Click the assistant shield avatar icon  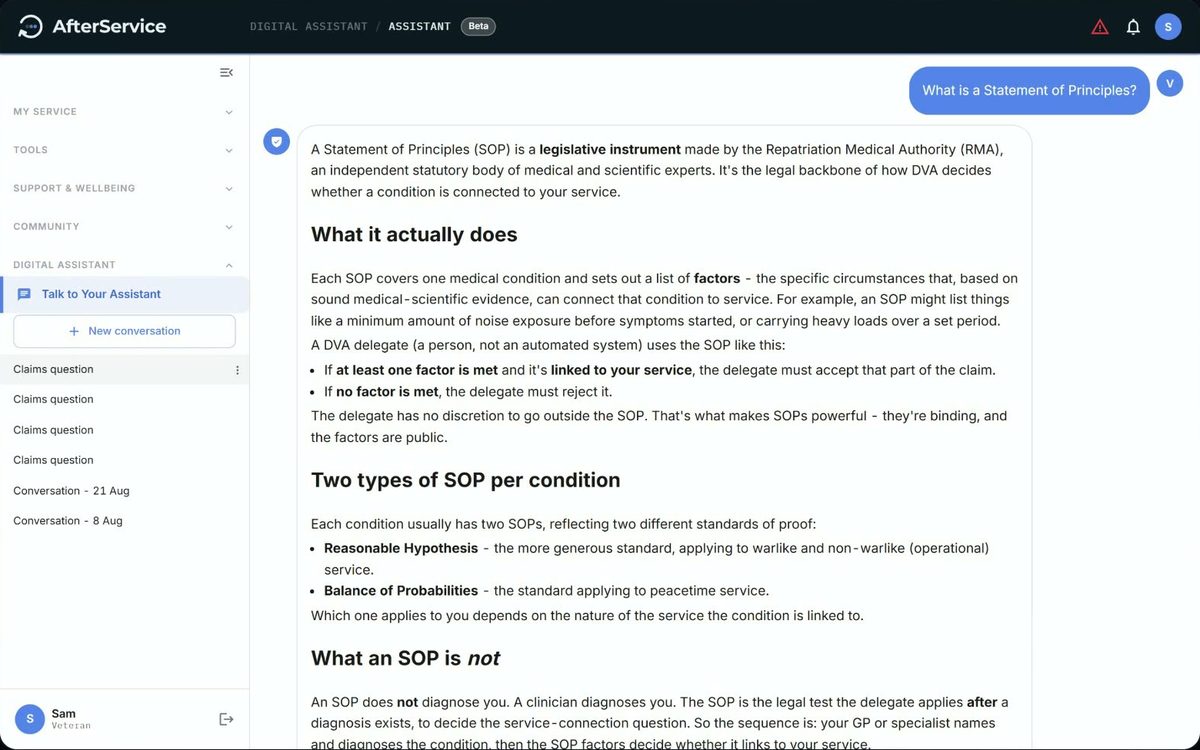point(277,142)
